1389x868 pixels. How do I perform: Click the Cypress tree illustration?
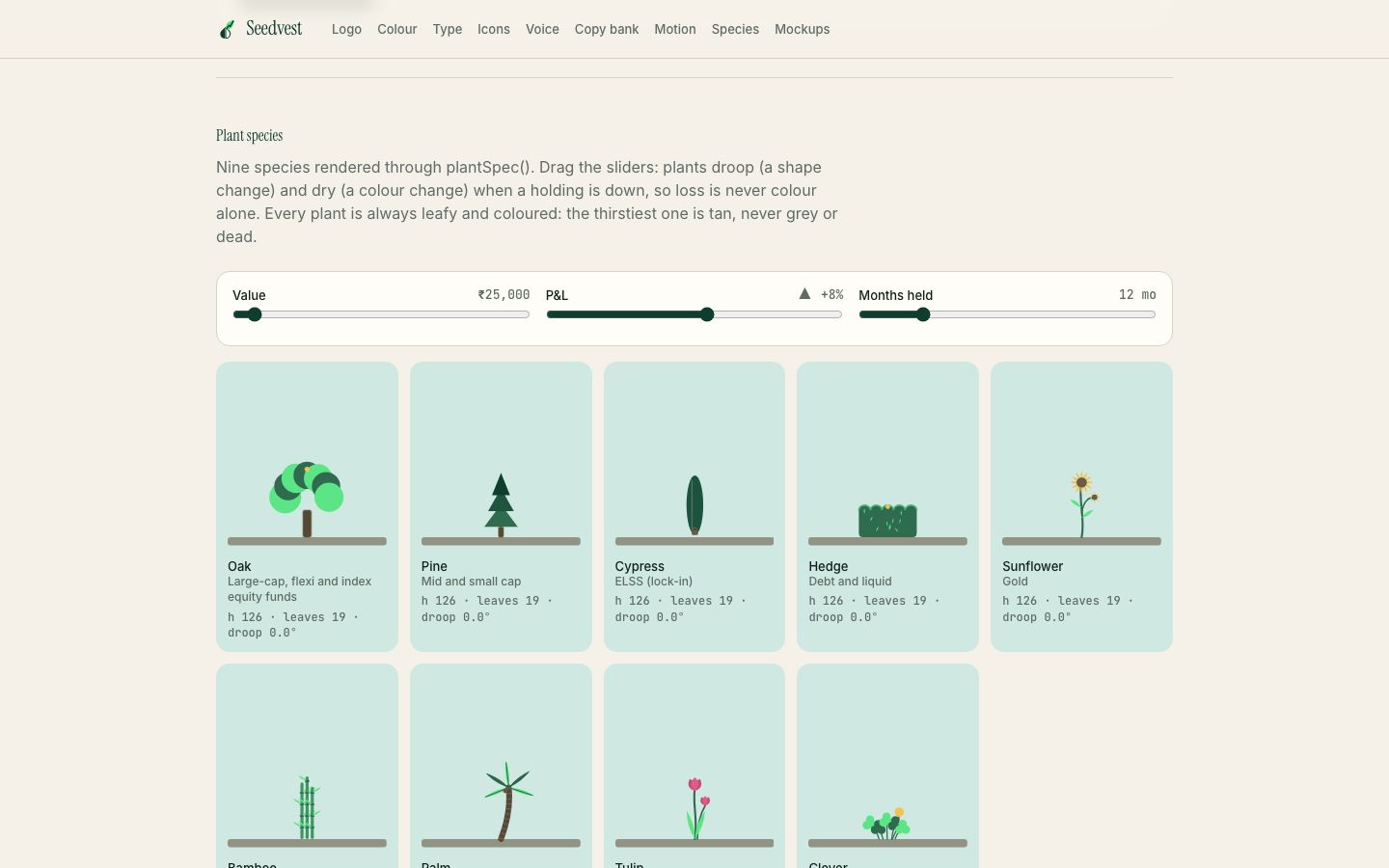coord(694,504)
